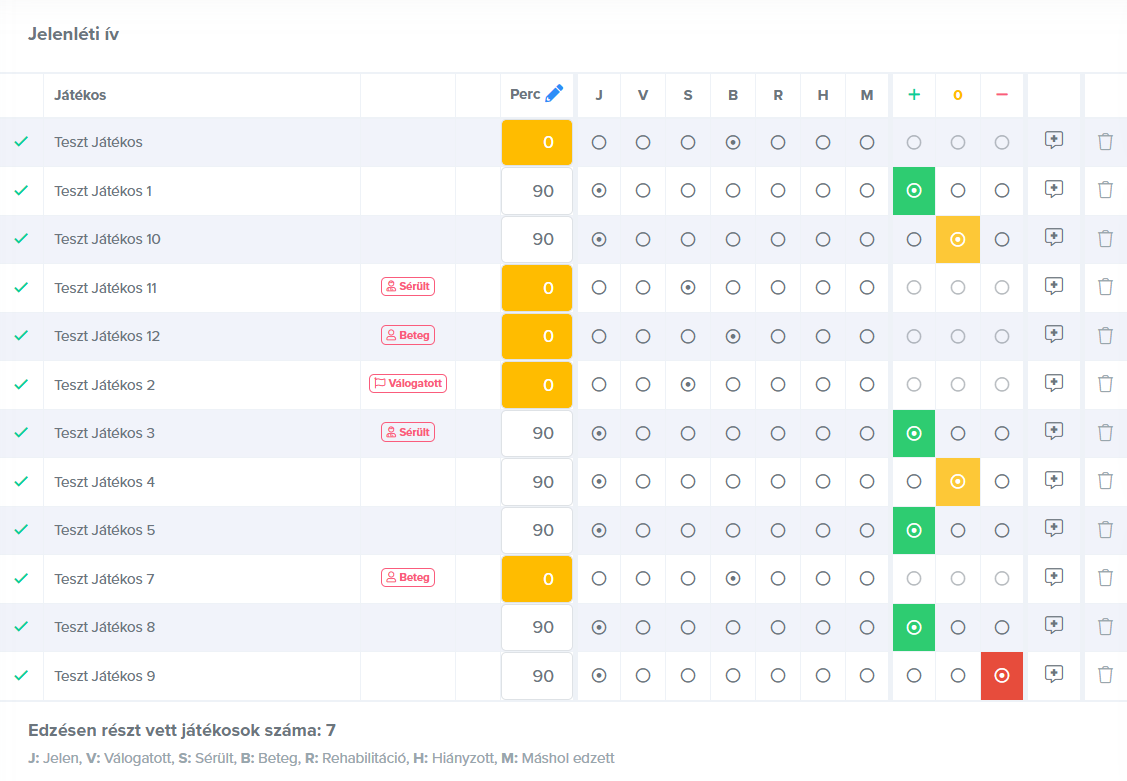
Task: Add a comment for Teszt Játékos 1
Action: tap(1053, 189)
